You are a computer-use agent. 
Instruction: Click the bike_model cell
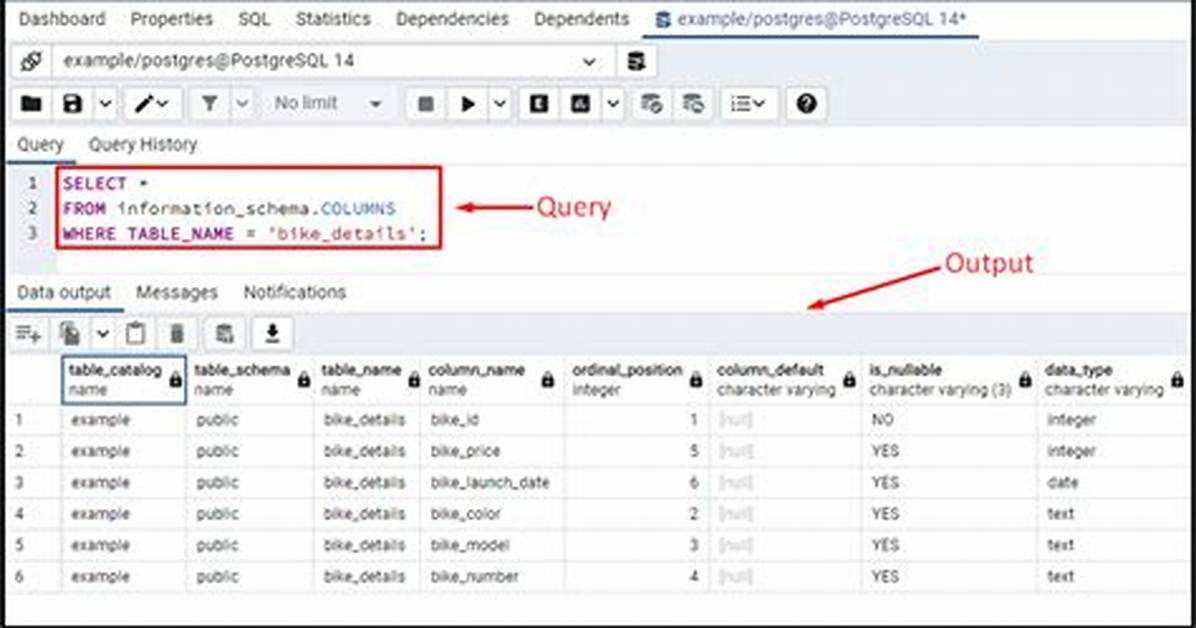[x=492, y=545]
